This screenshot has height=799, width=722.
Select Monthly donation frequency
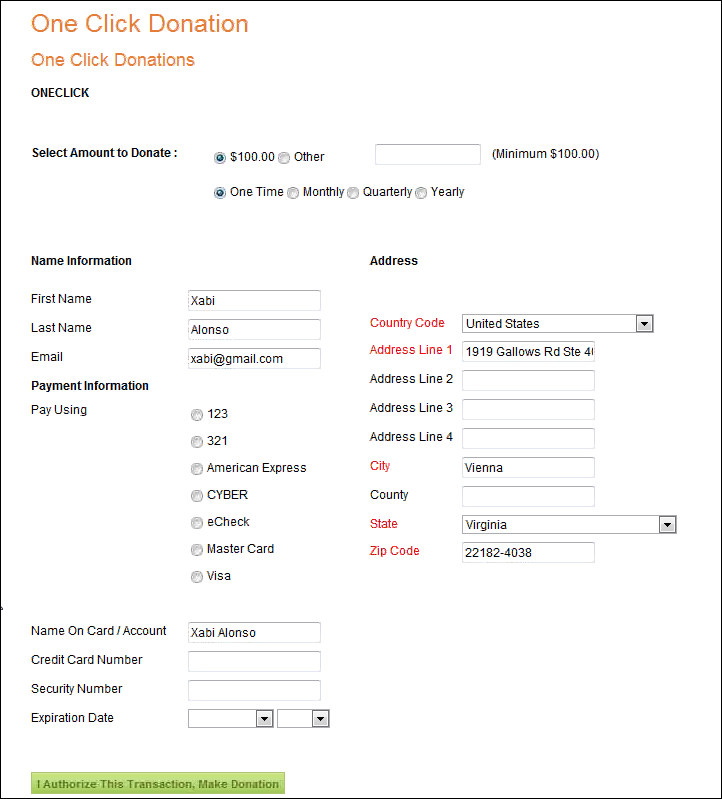(293, 193)
